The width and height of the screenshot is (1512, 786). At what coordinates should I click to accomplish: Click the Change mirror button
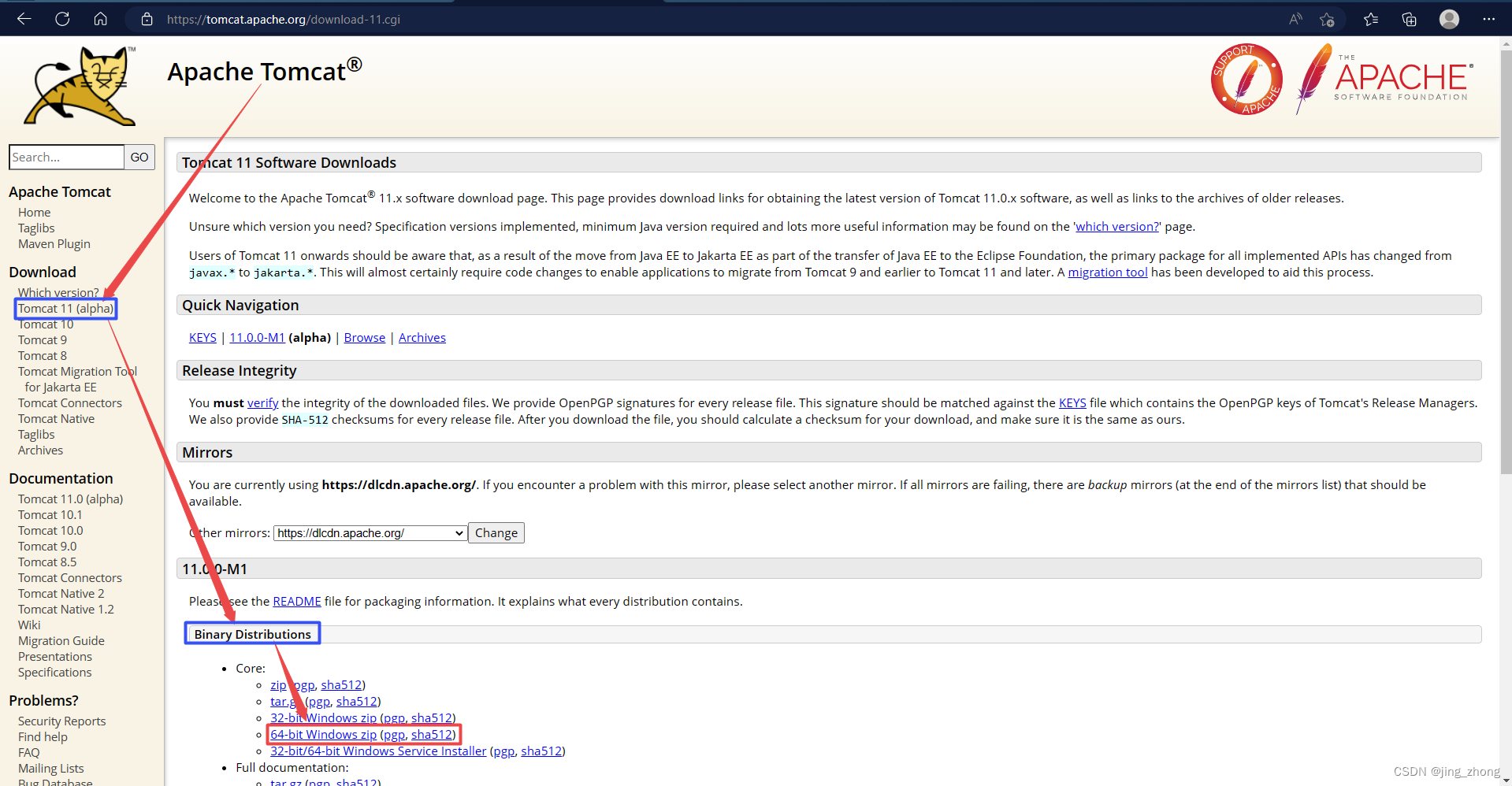[496, 533]
